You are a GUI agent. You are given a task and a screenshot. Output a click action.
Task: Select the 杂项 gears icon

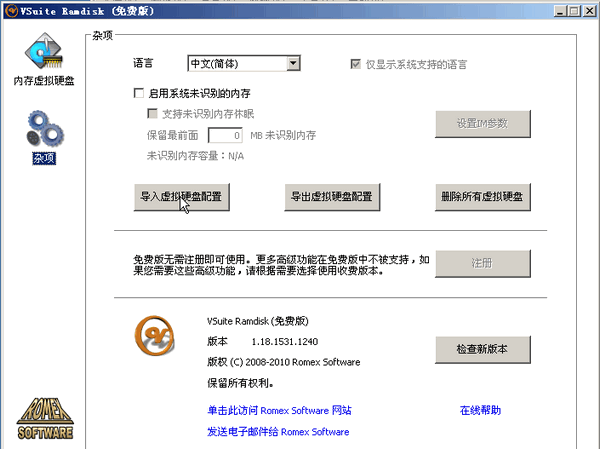45,129
